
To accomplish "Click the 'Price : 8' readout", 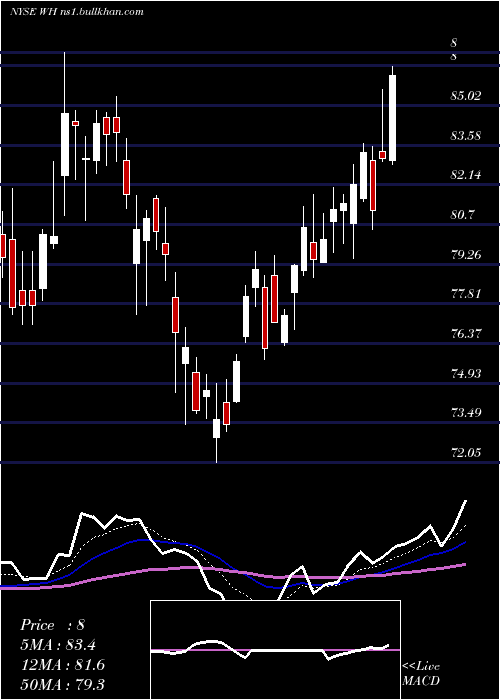I will [52, 625].
